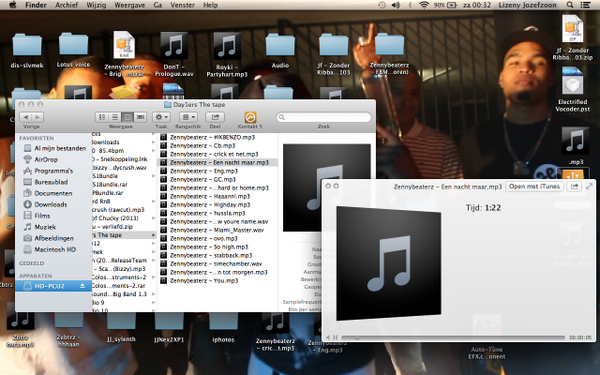Select Electrified Vocoder.pst desktop file
600x375 pixels.
click(x=573, y=90)
